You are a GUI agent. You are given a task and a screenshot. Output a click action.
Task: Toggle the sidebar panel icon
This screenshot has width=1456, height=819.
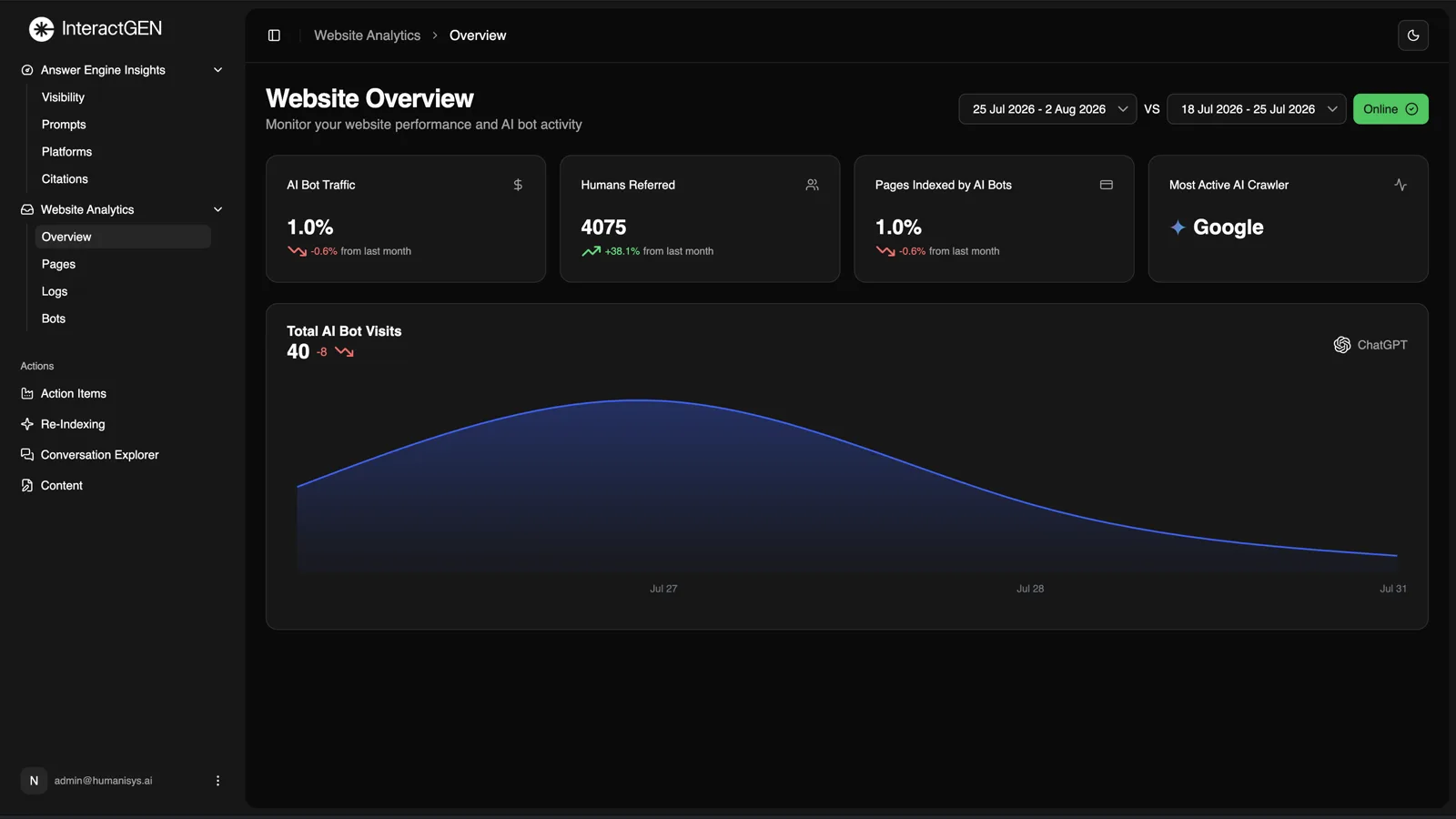click(274, 35)
